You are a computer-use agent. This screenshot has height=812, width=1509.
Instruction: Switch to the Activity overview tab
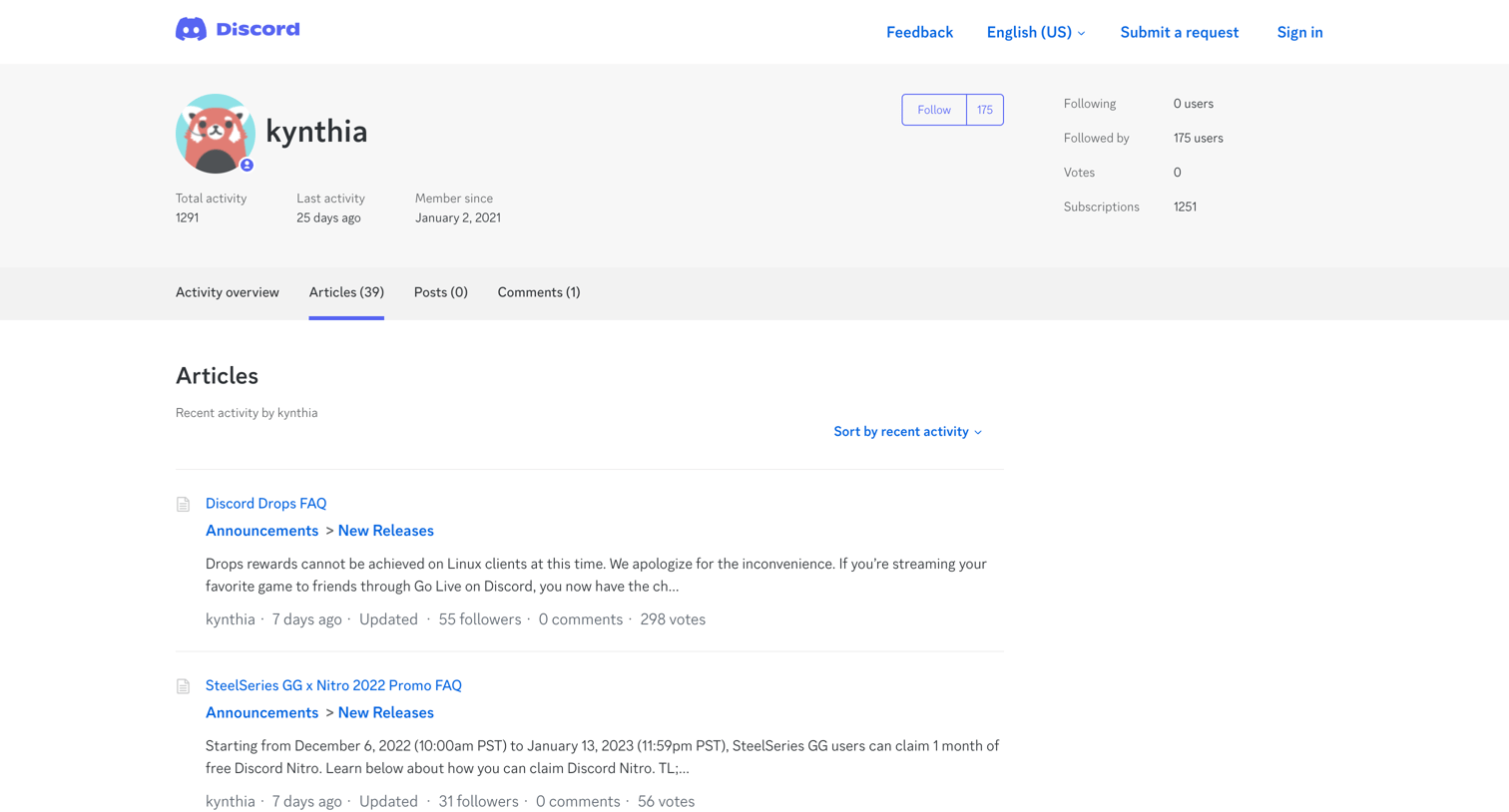point(228,292)
